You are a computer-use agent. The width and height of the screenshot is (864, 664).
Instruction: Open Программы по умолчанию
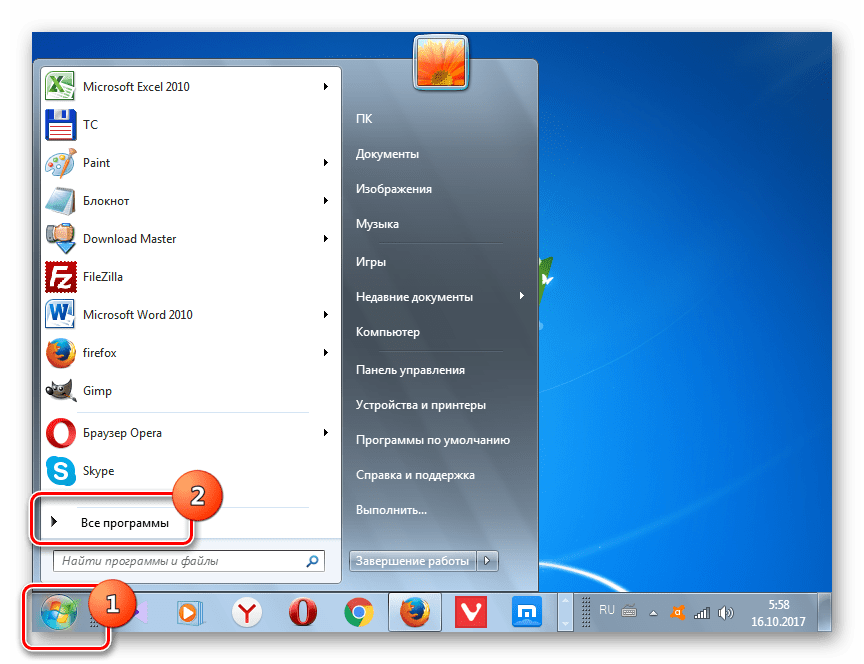(x=433, y=440)
